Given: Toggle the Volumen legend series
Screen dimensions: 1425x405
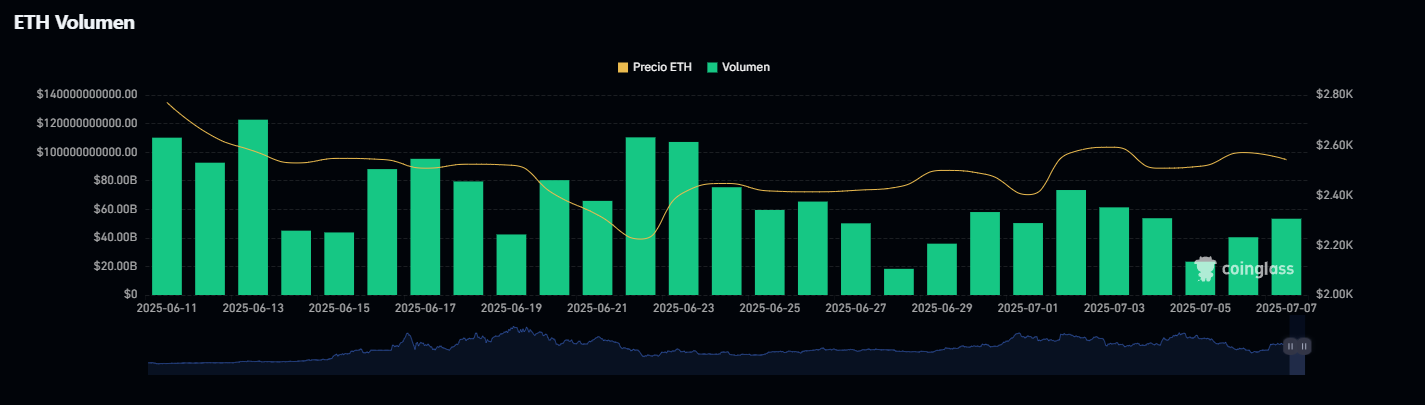Looking at the screenshot, I should (x=746, y=67).
